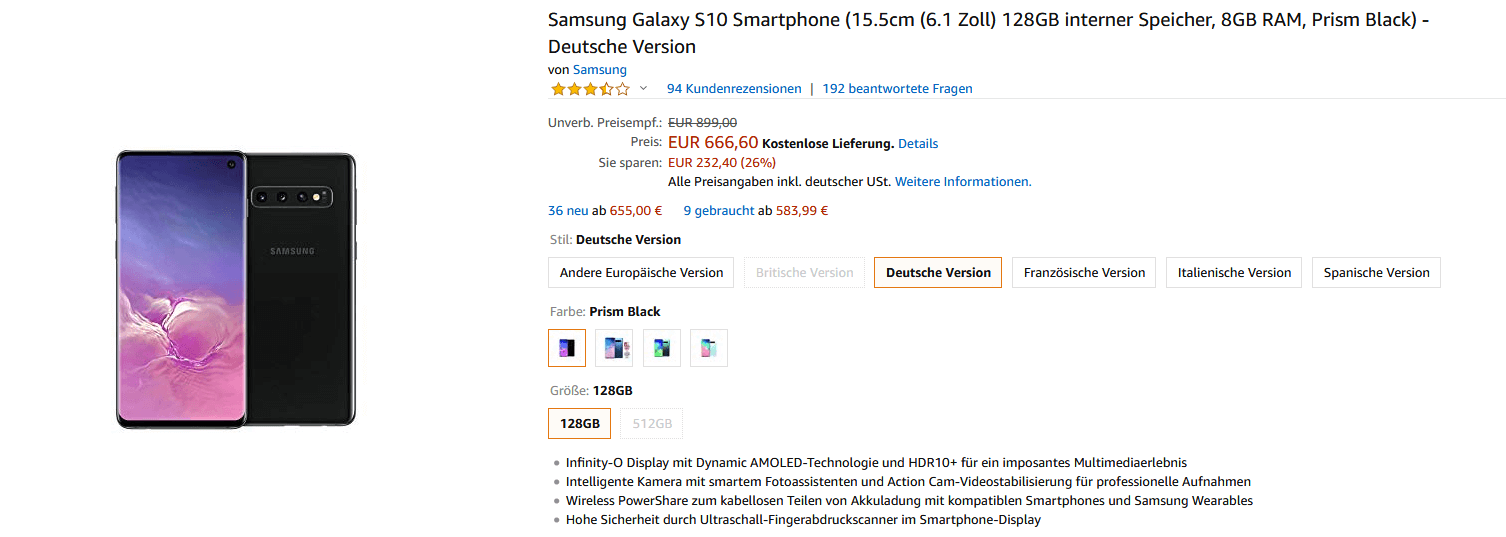Viewport: 1506px width, 537px height.
Task: Open the 94 Kundenrezensionen link
Action: 734,89
